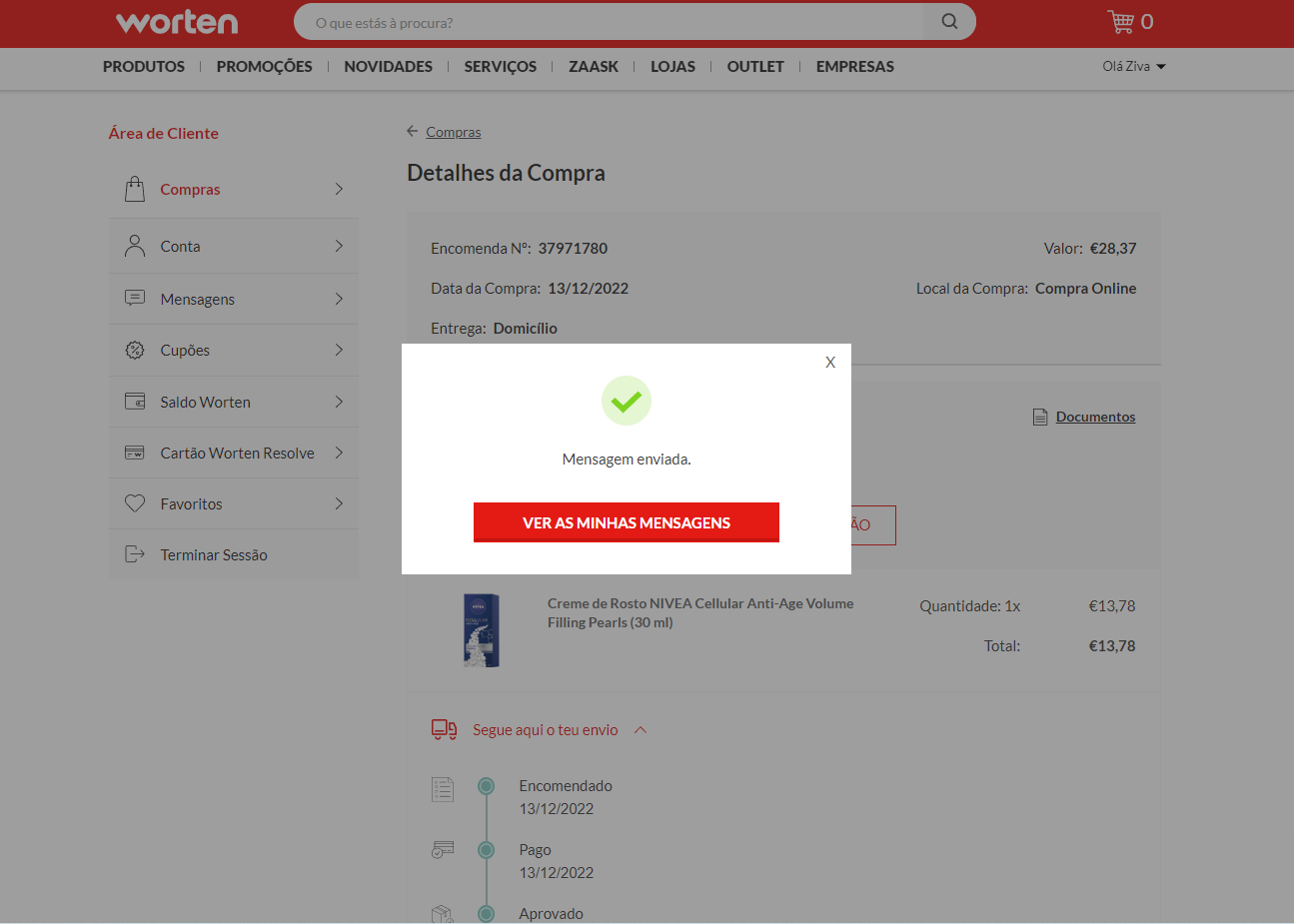Click the Compras breadcrumb link

coord(454,132)
